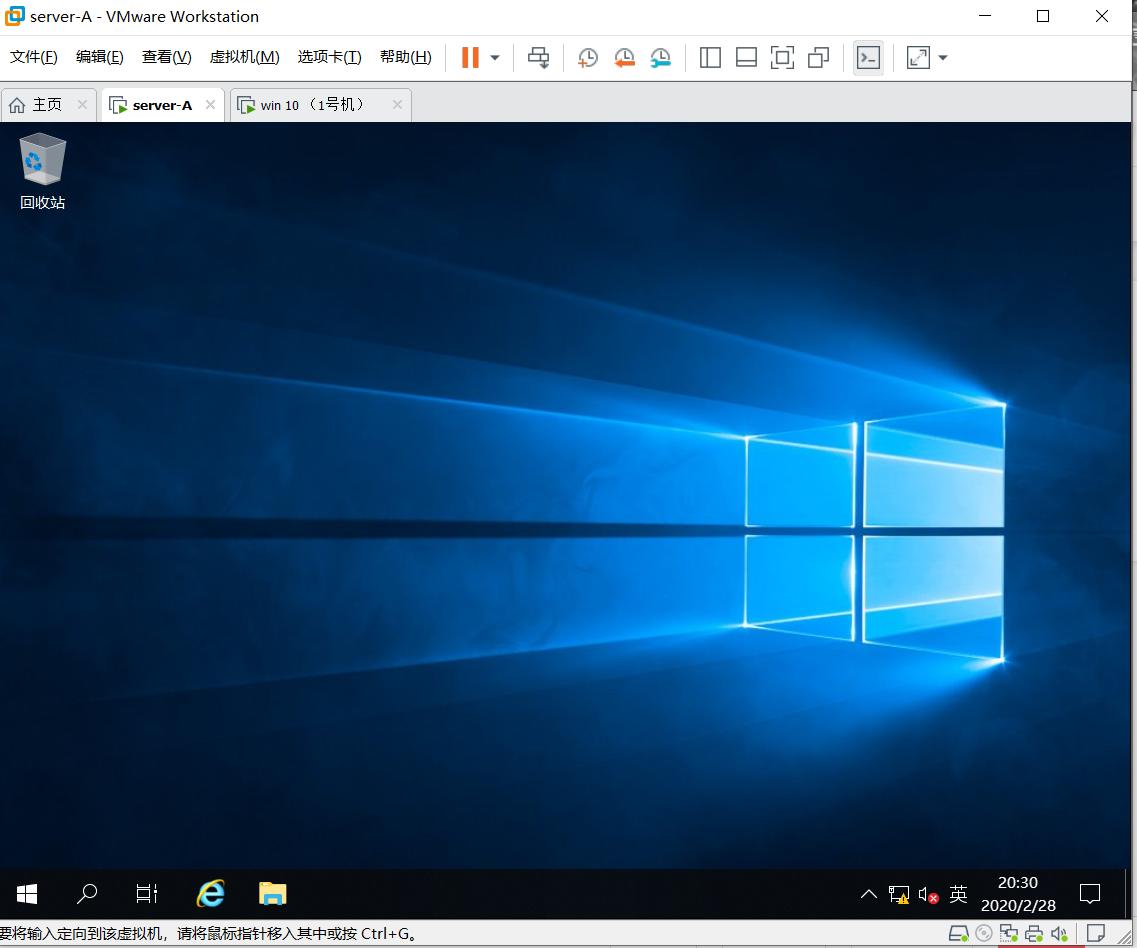Suspend the virtual machine
The image size is (1137, 948).
(468, 57)
